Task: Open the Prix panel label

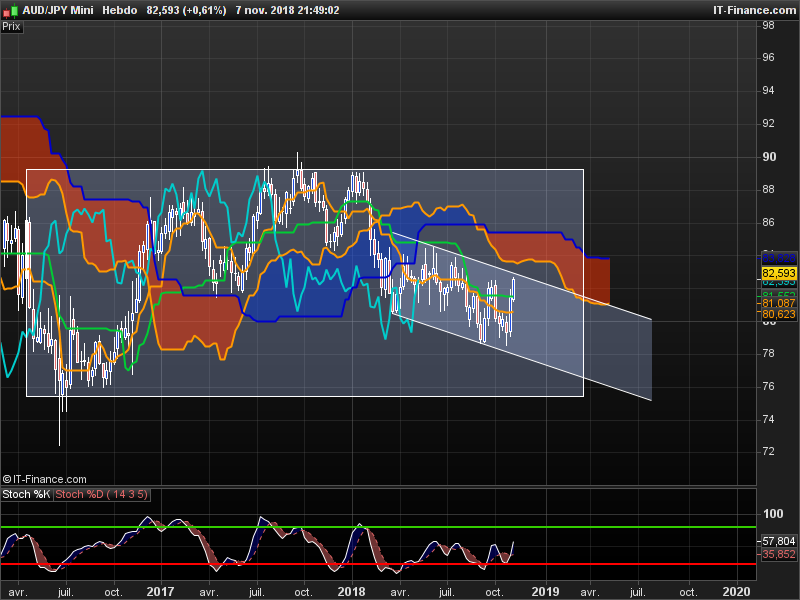Action: point(11,27)
